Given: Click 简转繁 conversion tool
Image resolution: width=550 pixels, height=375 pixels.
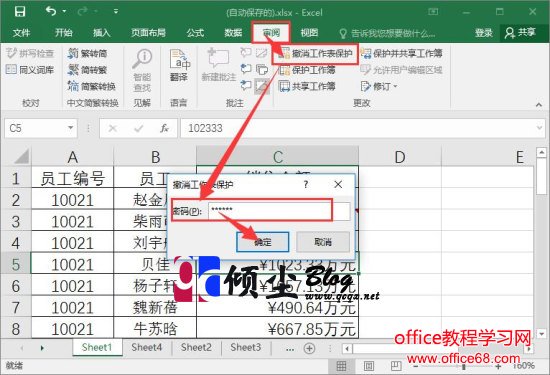Looking at the screenshot, I should 87,70.
